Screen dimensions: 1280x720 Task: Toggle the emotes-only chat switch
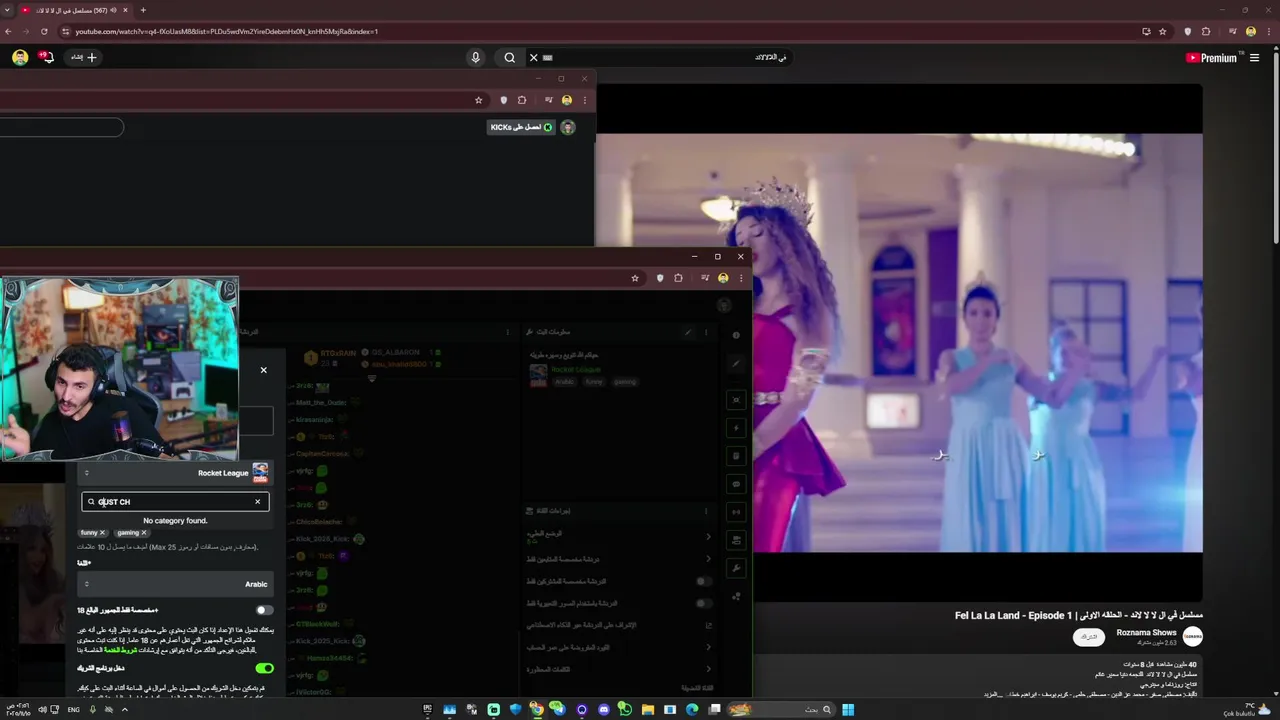click(704, 603)
